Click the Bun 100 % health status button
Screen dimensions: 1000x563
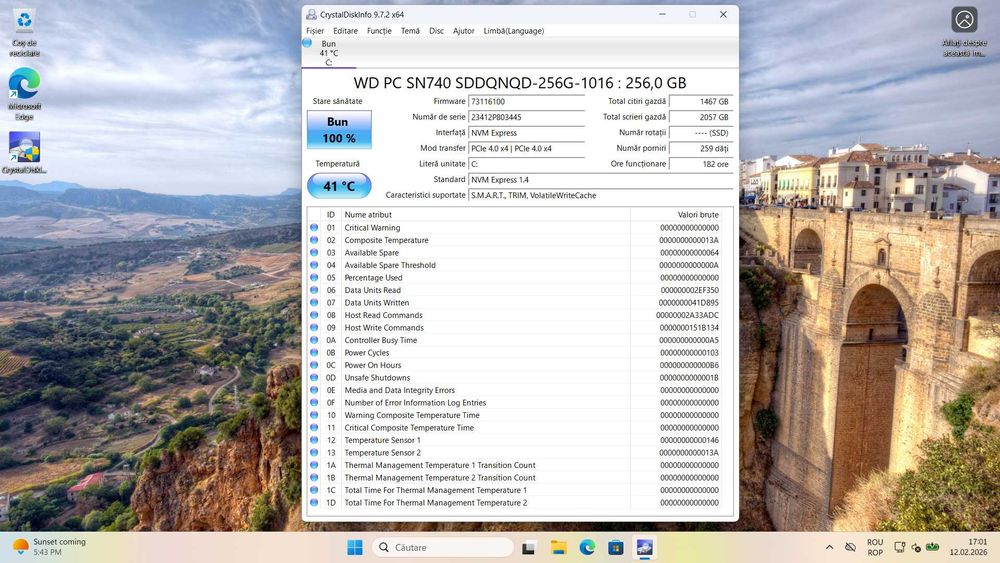point(338,130)
